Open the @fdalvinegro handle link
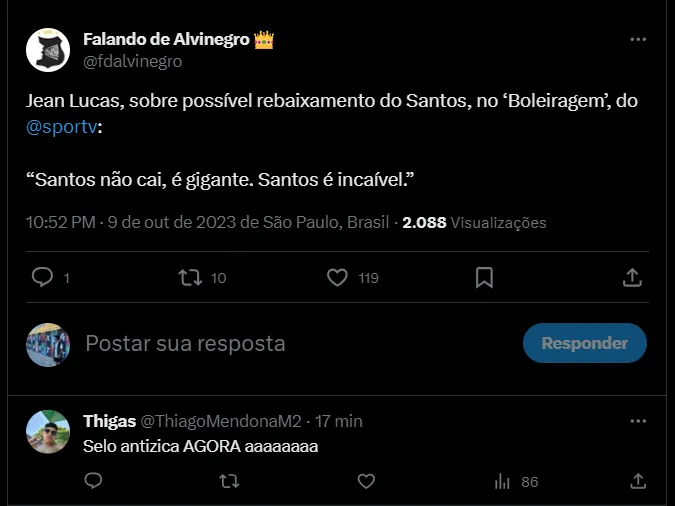Image resolution: width=675 pixels, height=506 pixels. pyautogui.click(x=132, y=61)
